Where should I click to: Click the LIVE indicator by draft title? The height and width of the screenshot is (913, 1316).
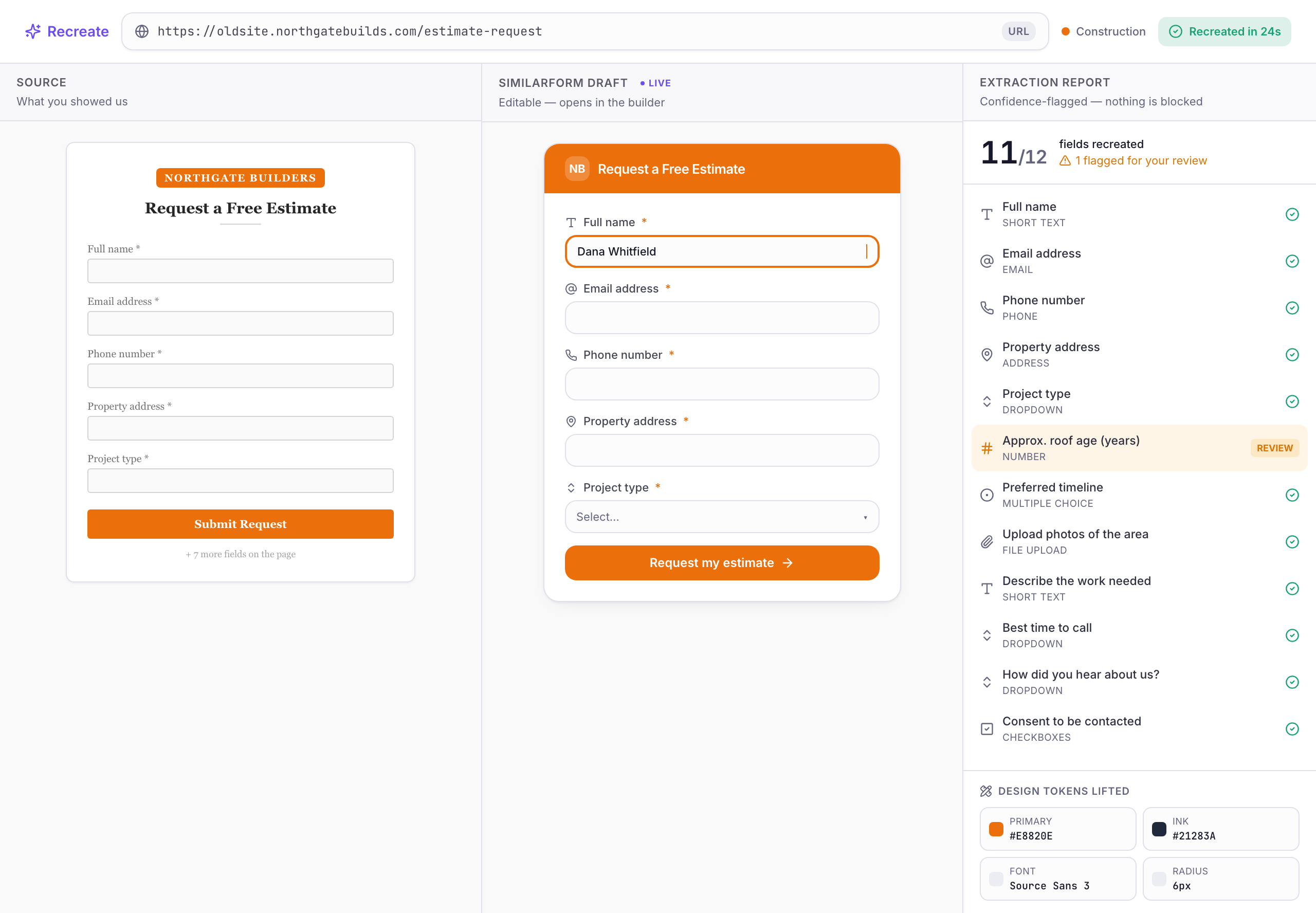[655, 83]
